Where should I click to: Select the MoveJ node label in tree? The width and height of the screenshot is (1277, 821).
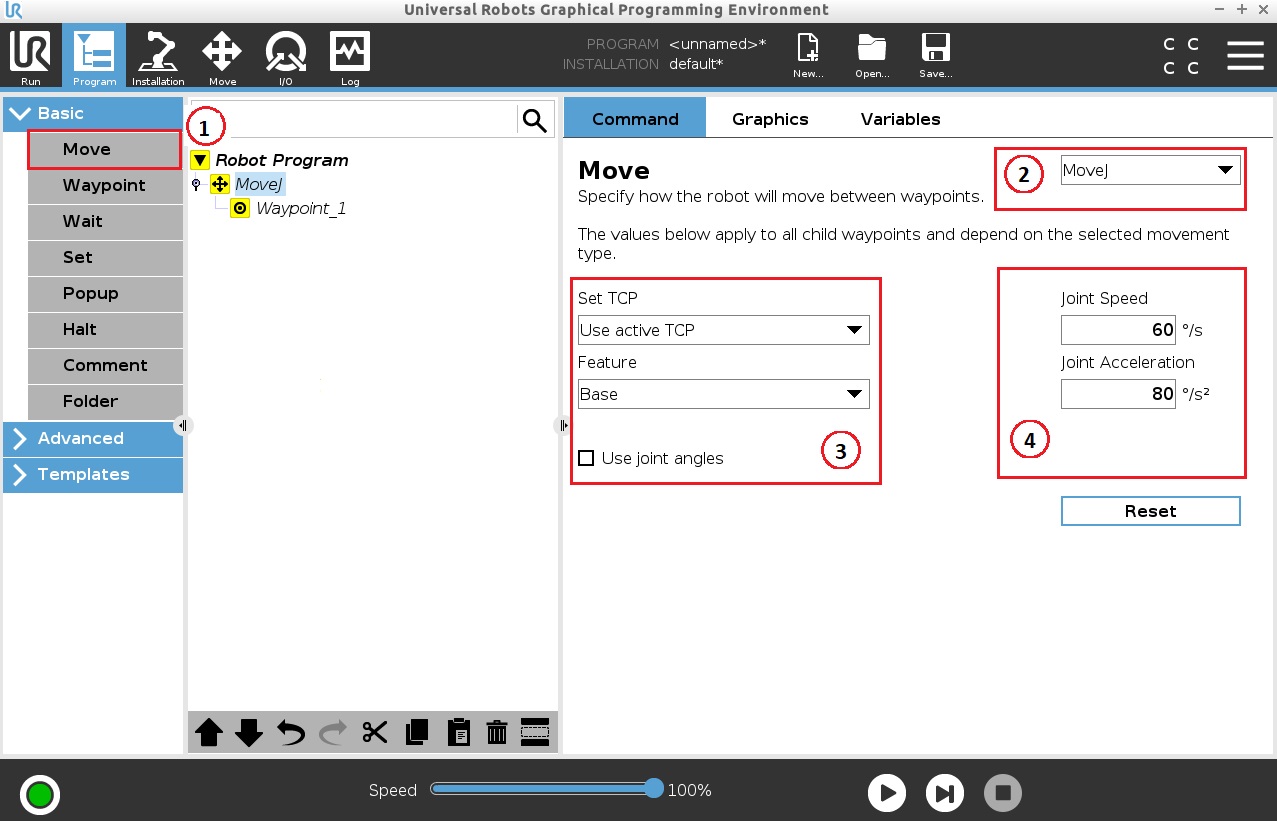pyautogui.click(x=259, y=184)
